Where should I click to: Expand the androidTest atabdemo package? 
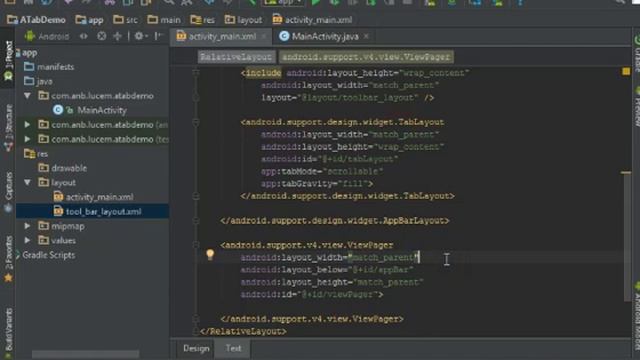pyautogui.click(x=27, y=124)
